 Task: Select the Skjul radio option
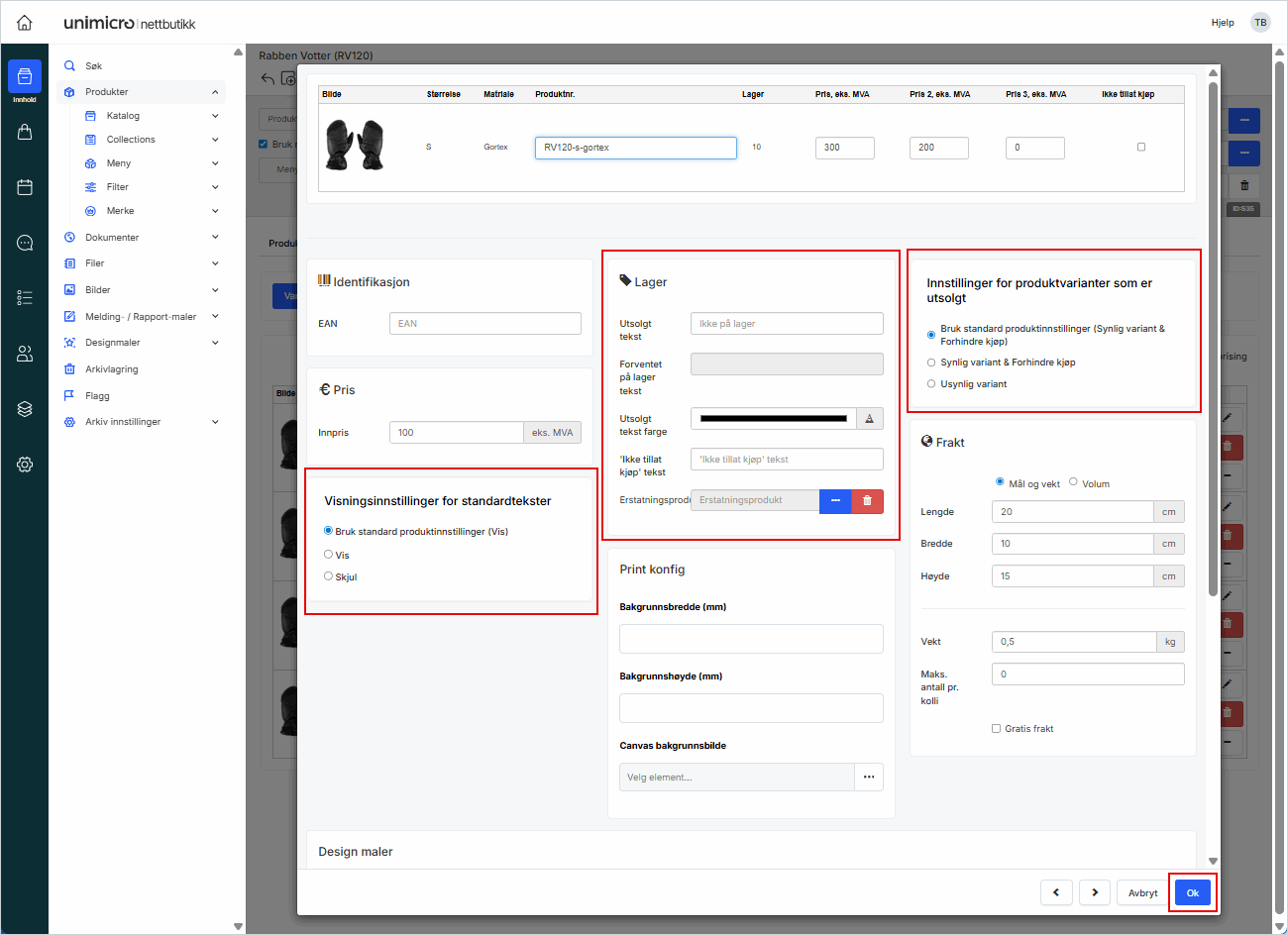329,576
